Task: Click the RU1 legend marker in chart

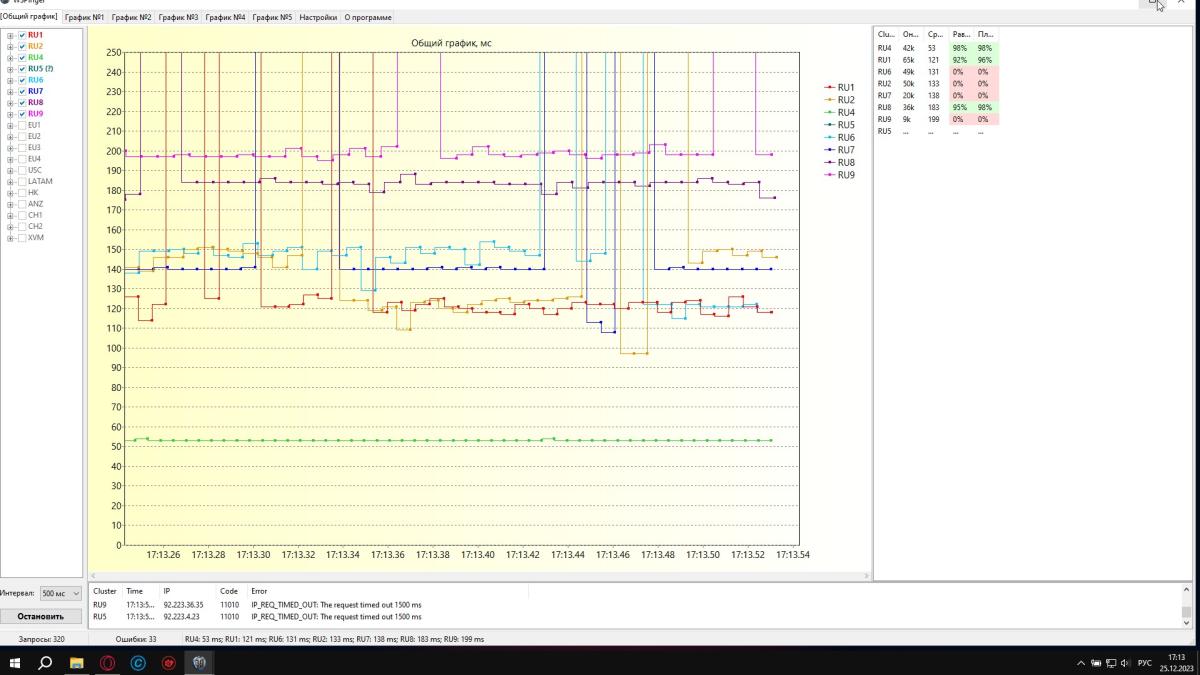Action: point(830,88)
